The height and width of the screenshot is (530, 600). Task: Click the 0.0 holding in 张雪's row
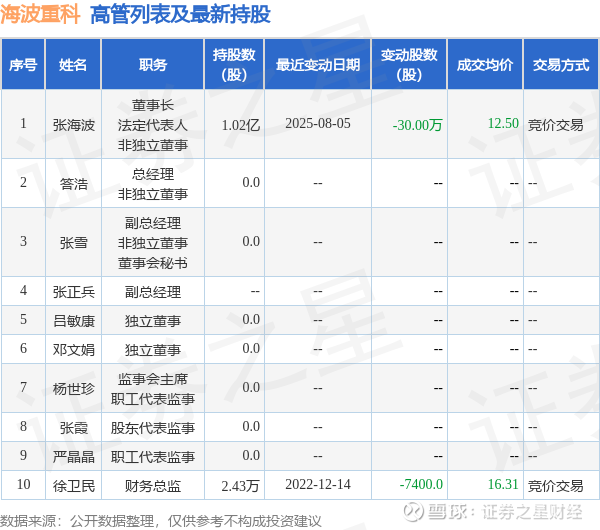coord(251,241)
